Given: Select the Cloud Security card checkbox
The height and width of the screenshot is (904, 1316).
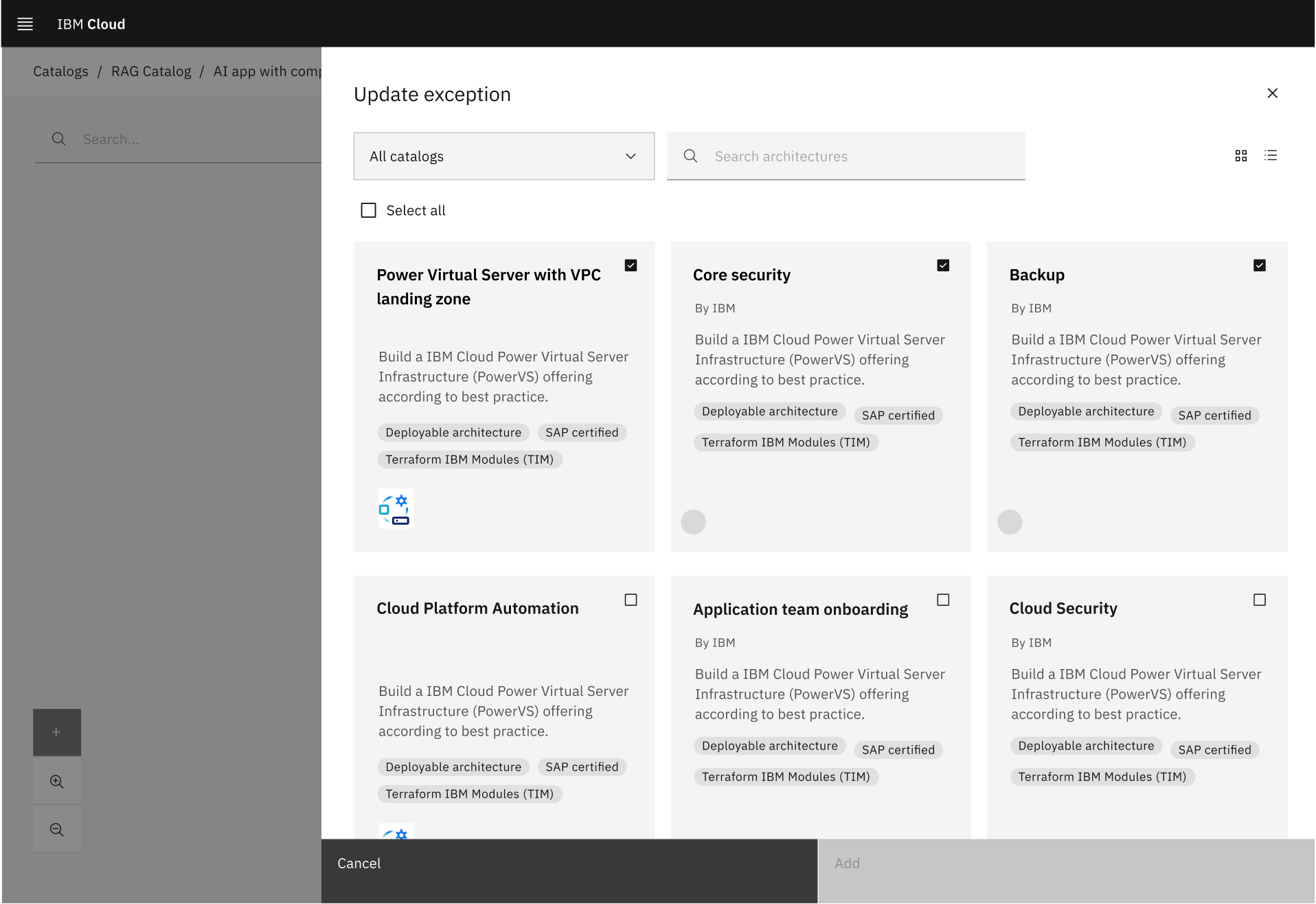Looking at the screenshot, I should point(1259,600).
